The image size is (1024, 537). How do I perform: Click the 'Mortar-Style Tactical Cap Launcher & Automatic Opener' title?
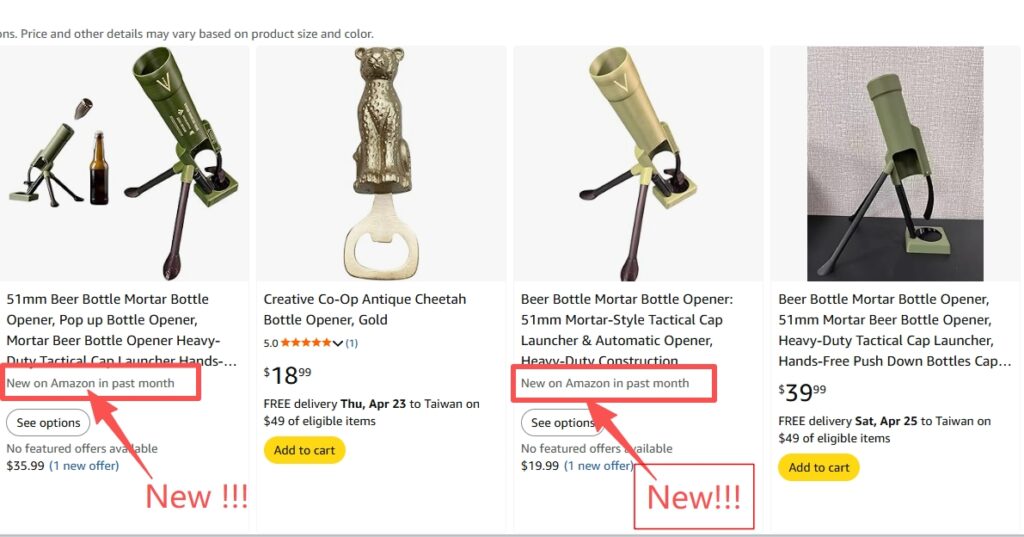[x=621, y=330]
